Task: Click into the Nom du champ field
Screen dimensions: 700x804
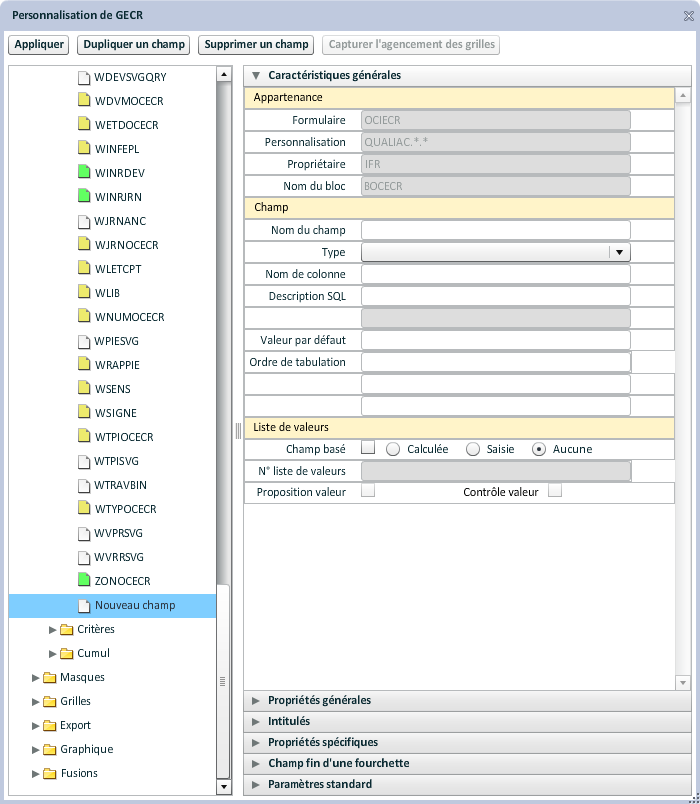Action: pyautogui.click(x=495, y=230)
